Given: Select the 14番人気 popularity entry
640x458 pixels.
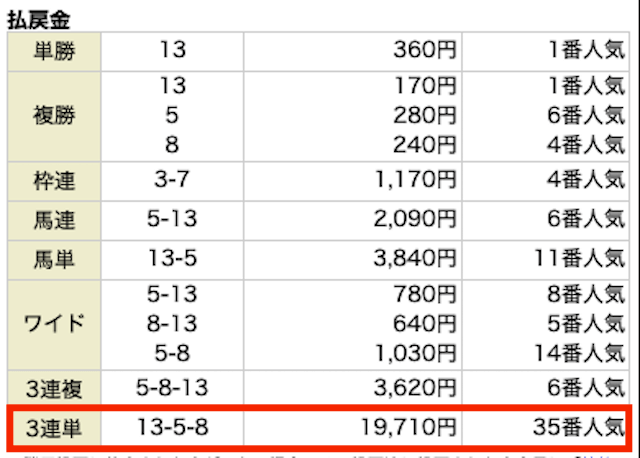Looking at the screenshot, I should click(580, 354).
